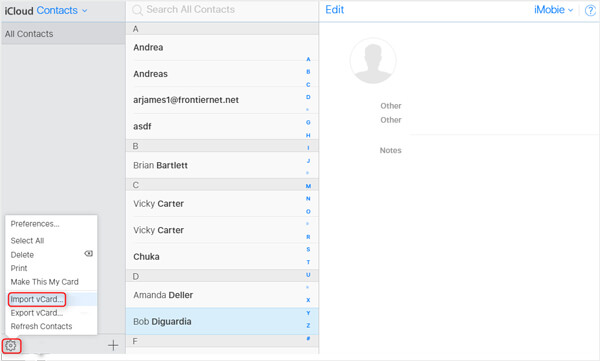Viewport: 600px width, 361px height.
Task: Click the contact avatar placeholder picture
Action: tap(373, 60)
